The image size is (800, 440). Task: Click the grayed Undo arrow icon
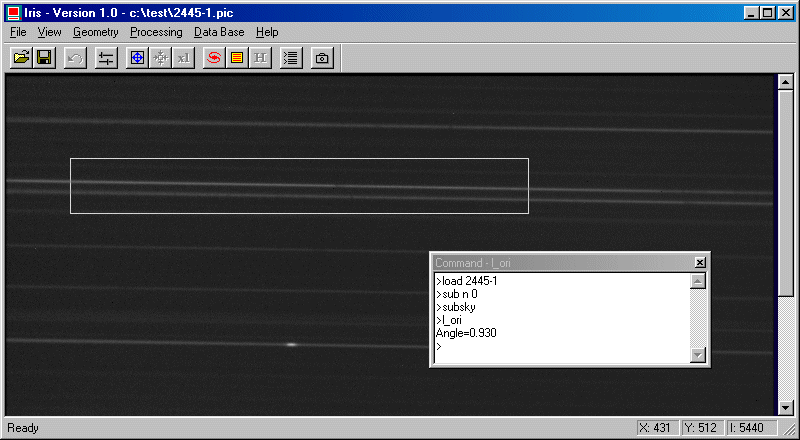coord(76,58)
